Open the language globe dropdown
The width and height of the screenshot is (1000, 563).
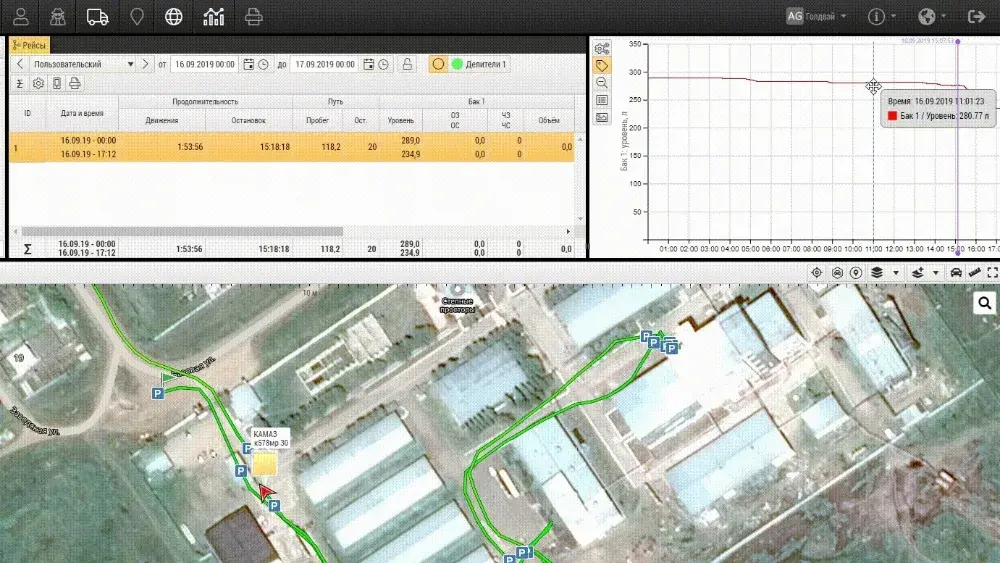point(932,17)
